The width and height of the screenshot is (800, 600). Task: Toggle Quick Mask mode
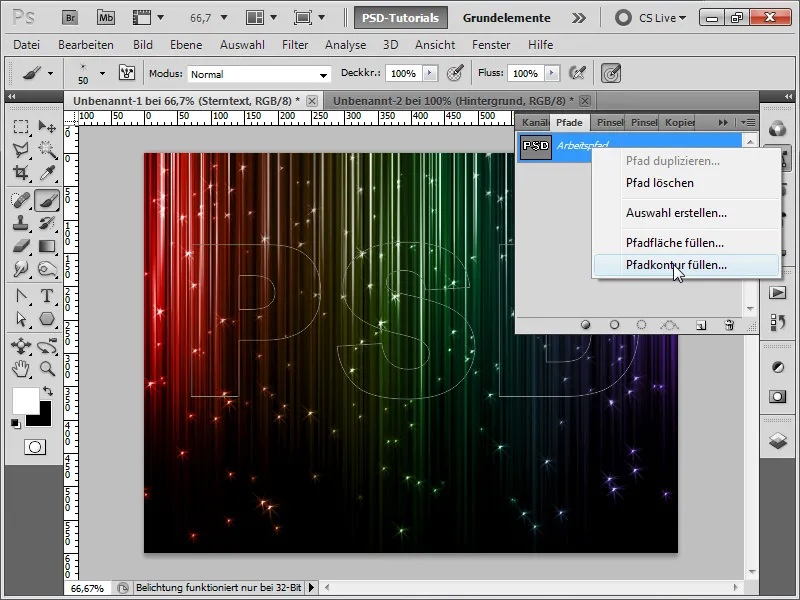tap(35, 447)
